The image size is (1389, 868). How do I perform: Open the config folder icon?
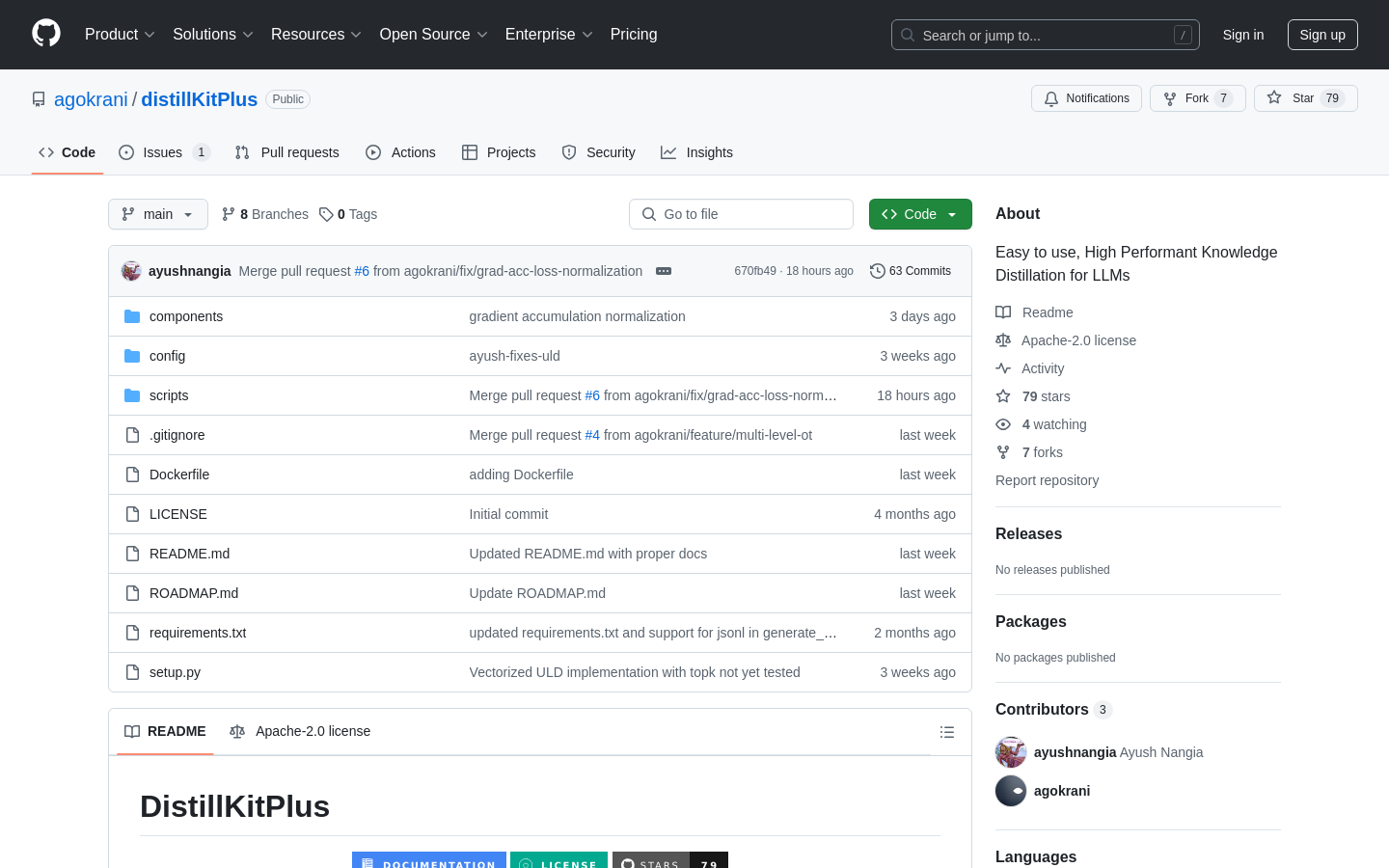132,356
